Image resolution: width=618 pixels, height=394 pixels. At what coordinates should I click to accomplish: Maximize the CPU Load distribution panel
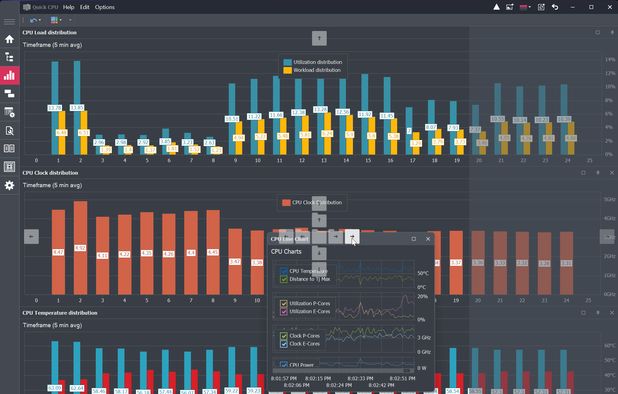[598, 32]
